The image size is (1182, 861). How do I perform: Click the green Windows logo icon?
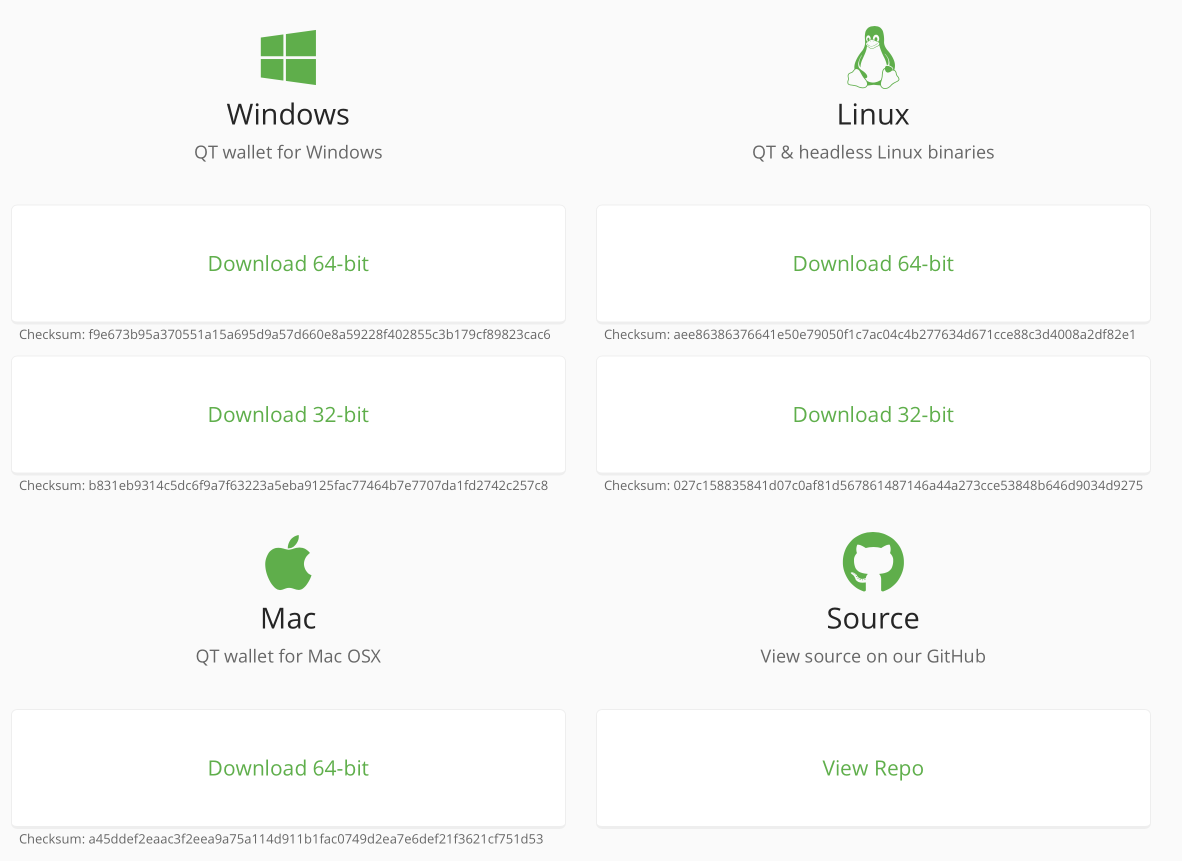[x=288, y=57]
